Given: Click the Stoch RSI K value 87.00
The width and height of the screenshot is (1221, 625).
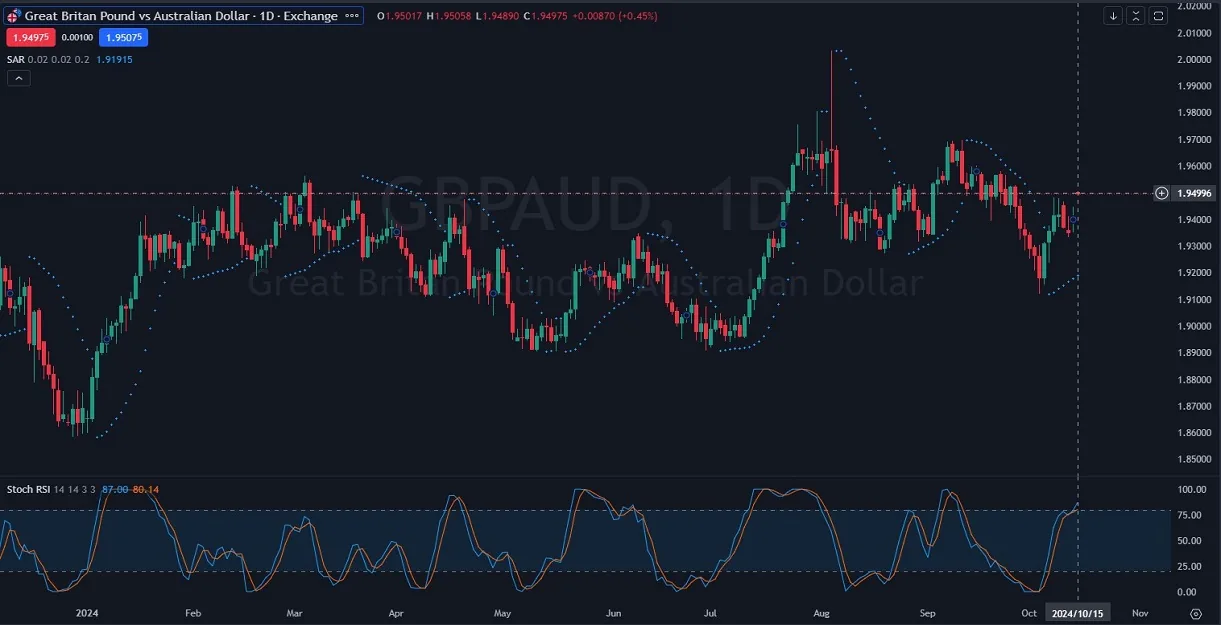Looking at the screenshot, I should 115,489.
